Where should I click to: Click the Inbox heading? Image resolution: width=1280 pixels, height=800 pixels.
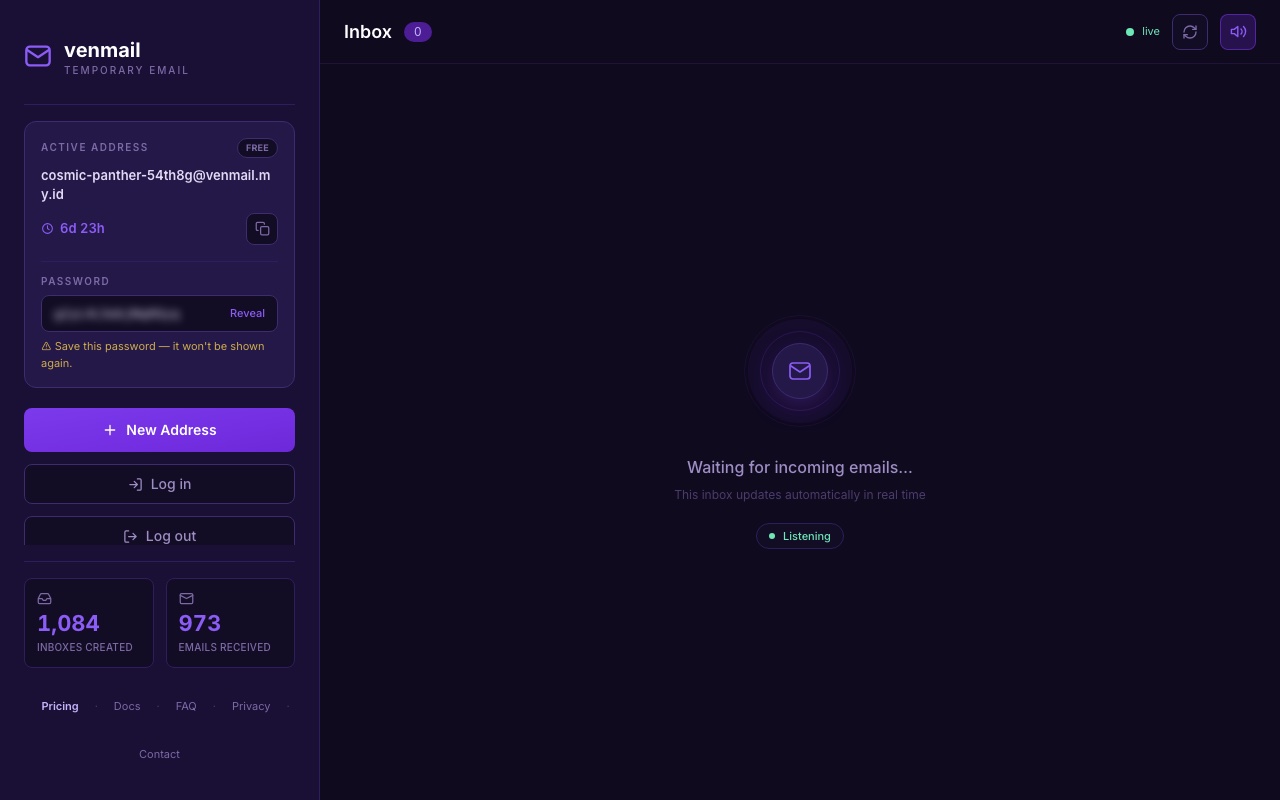[368, 32]
